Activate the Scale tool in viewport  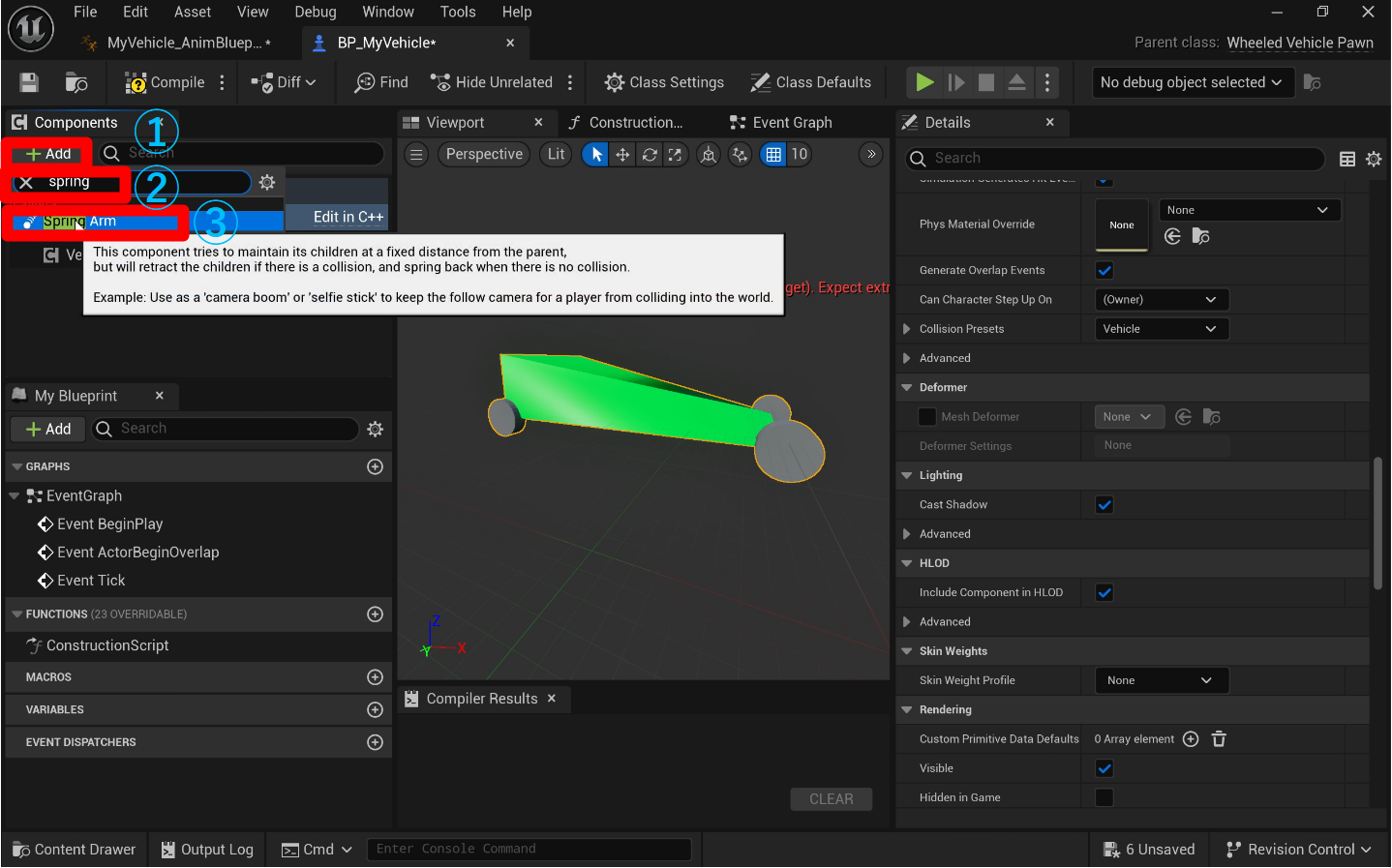[x=675, y=155]
